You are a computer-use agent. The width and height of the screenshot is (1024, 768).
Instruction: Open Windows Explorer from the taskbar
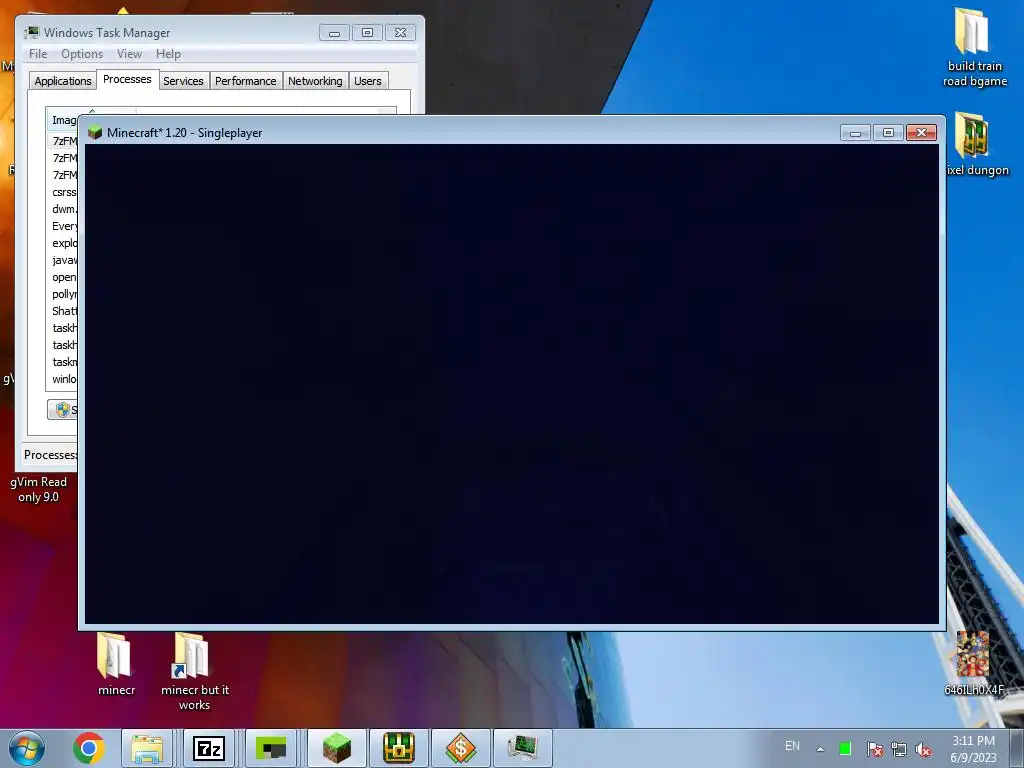coord(147,748)
